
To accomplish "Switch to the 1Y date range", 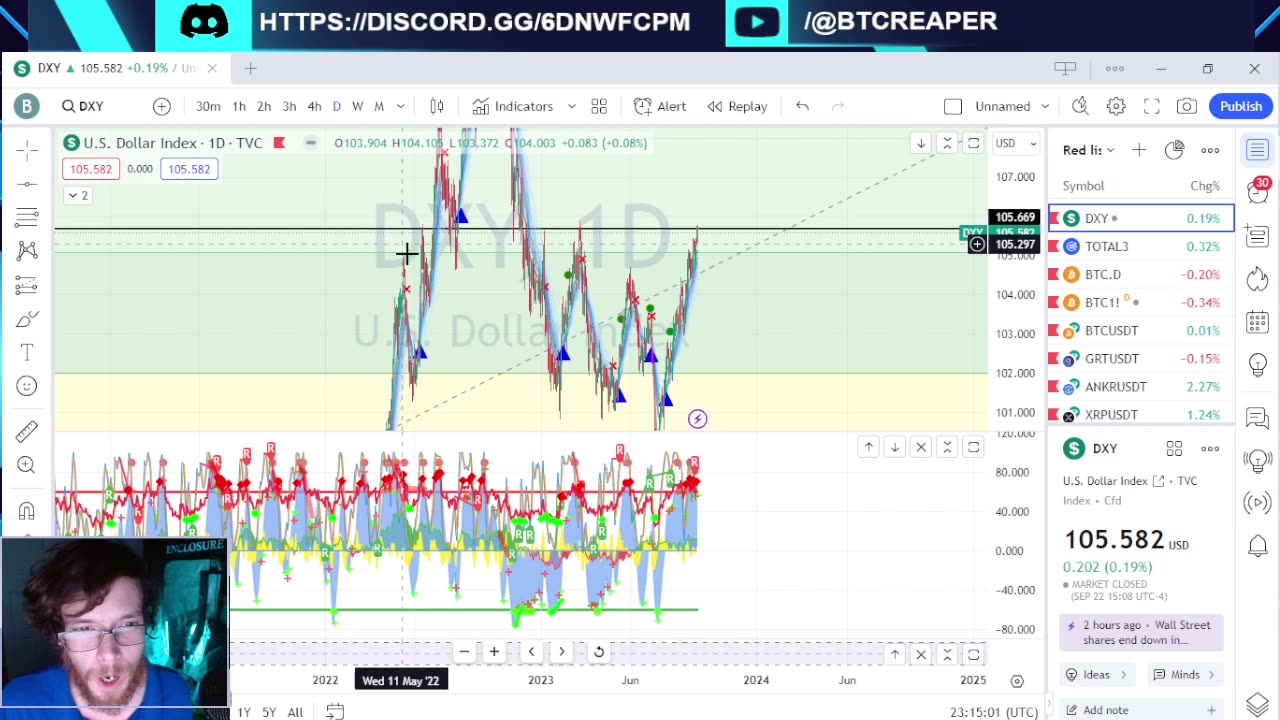I will pyautogui.click(x=243, y=712).
